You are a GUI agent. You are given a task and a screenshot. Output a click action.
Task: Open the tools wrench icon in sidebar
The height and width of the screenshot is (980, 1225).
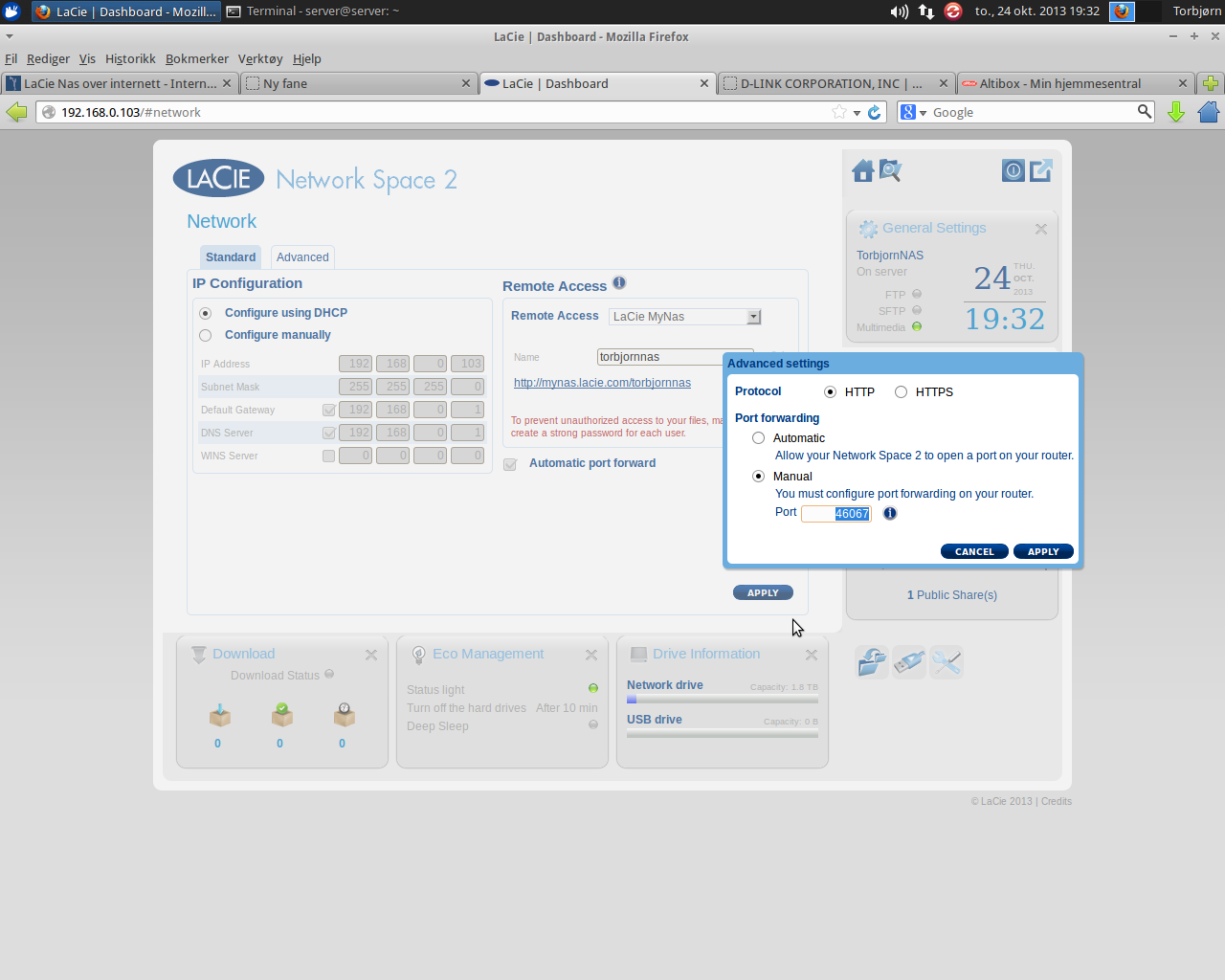(947, 661)
